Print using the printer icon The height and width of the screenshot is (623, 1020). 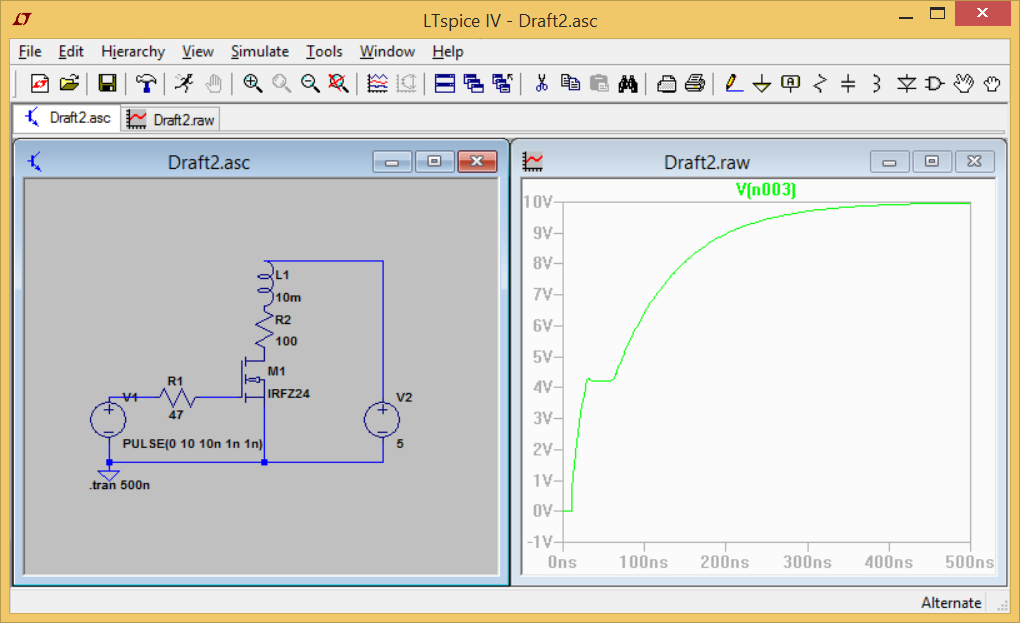[695, 83]
